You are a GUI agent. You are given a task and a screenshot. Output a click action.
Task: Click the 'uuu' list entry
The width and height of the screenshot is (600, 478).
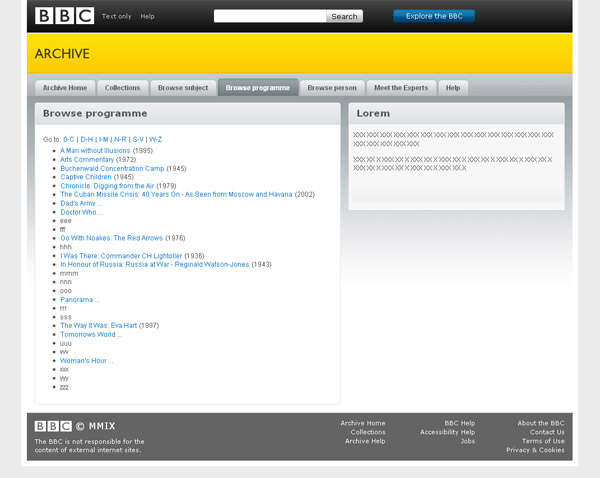65,343
